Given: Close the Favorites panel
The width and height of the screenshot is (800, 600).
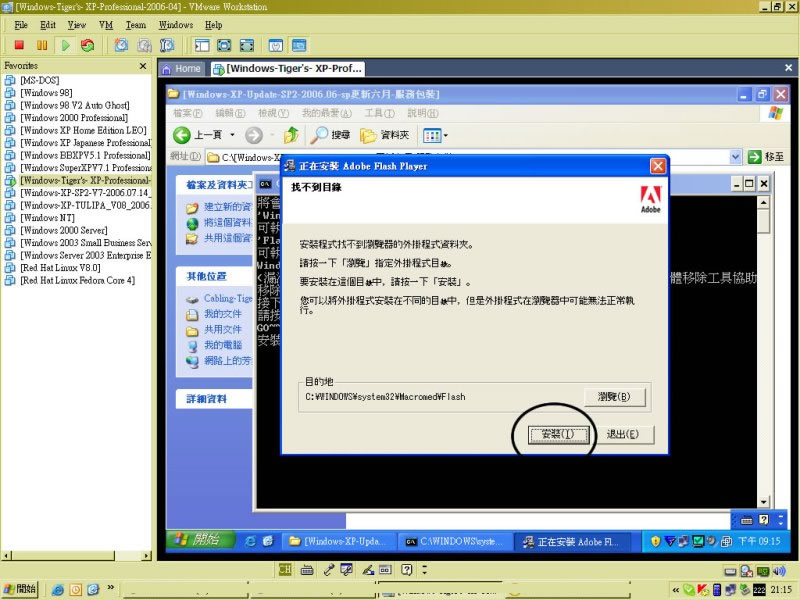Looking at the screenshot, I should tap(143, 66).
